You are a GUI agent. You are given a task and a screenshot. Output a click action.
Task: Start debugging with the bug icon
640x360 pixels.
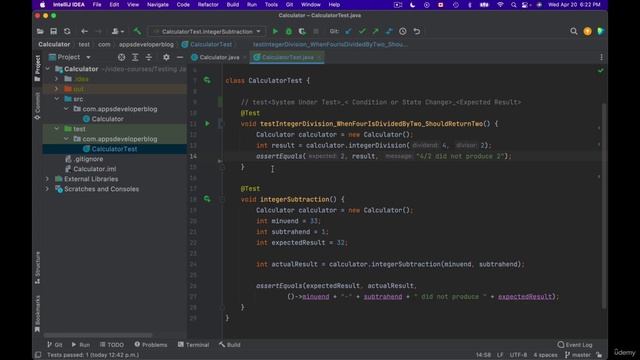tap(289, 31)
